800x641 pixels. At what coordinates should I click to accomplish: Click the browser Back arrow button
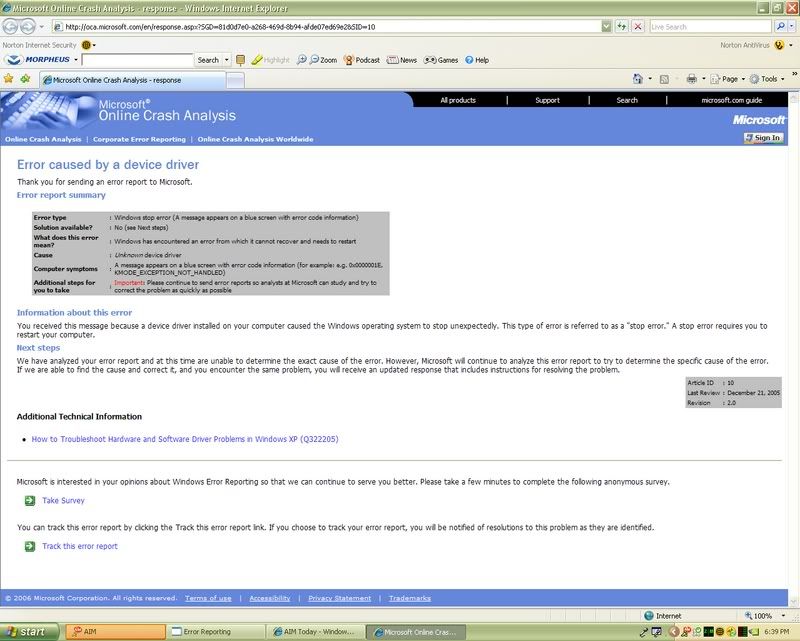14,26
